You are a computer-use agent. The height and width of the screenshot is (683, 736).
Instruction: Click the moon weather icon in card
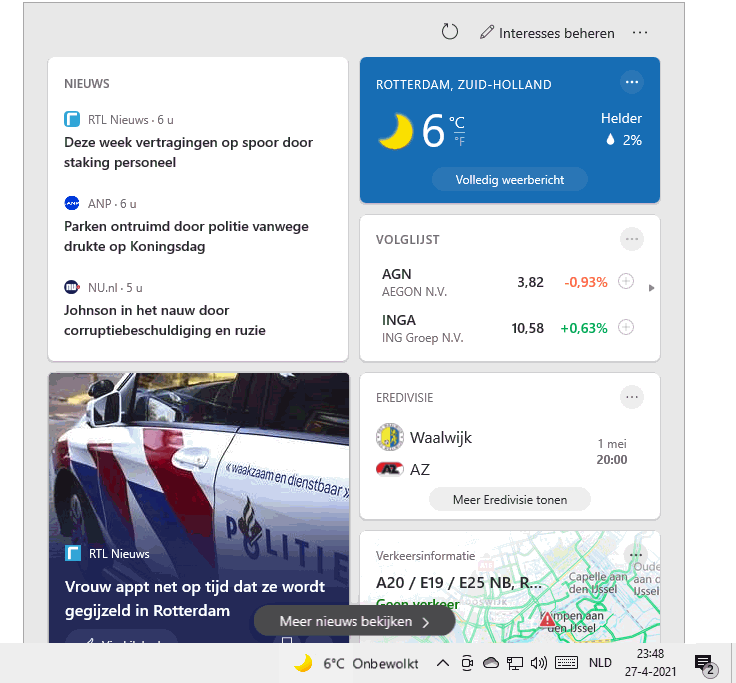click(396, 131)
